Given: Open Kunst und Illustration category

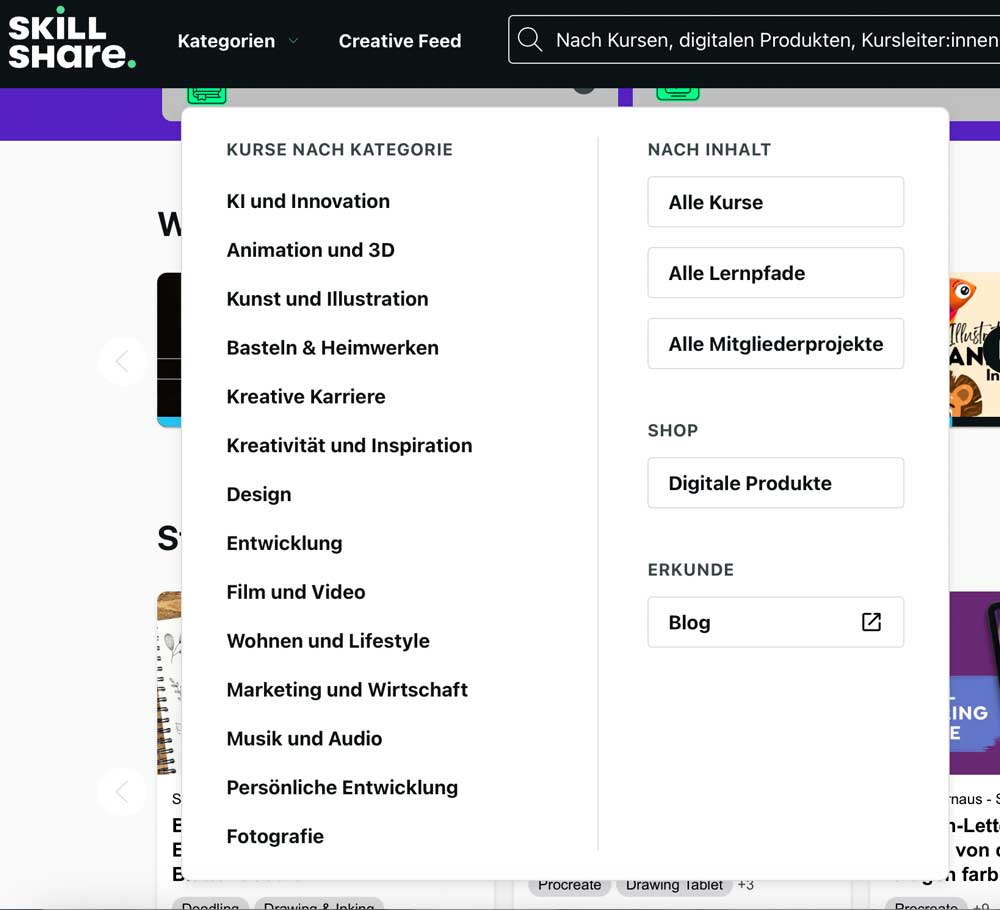Looking at the screenshot, I should [x=327, y=298].
